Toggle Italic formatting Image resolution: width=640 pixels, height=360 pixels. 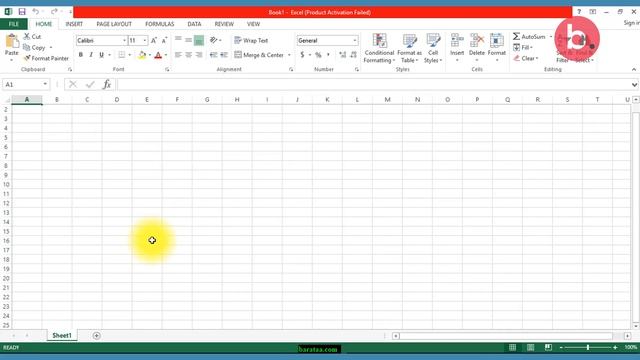[x=91, y=55]
